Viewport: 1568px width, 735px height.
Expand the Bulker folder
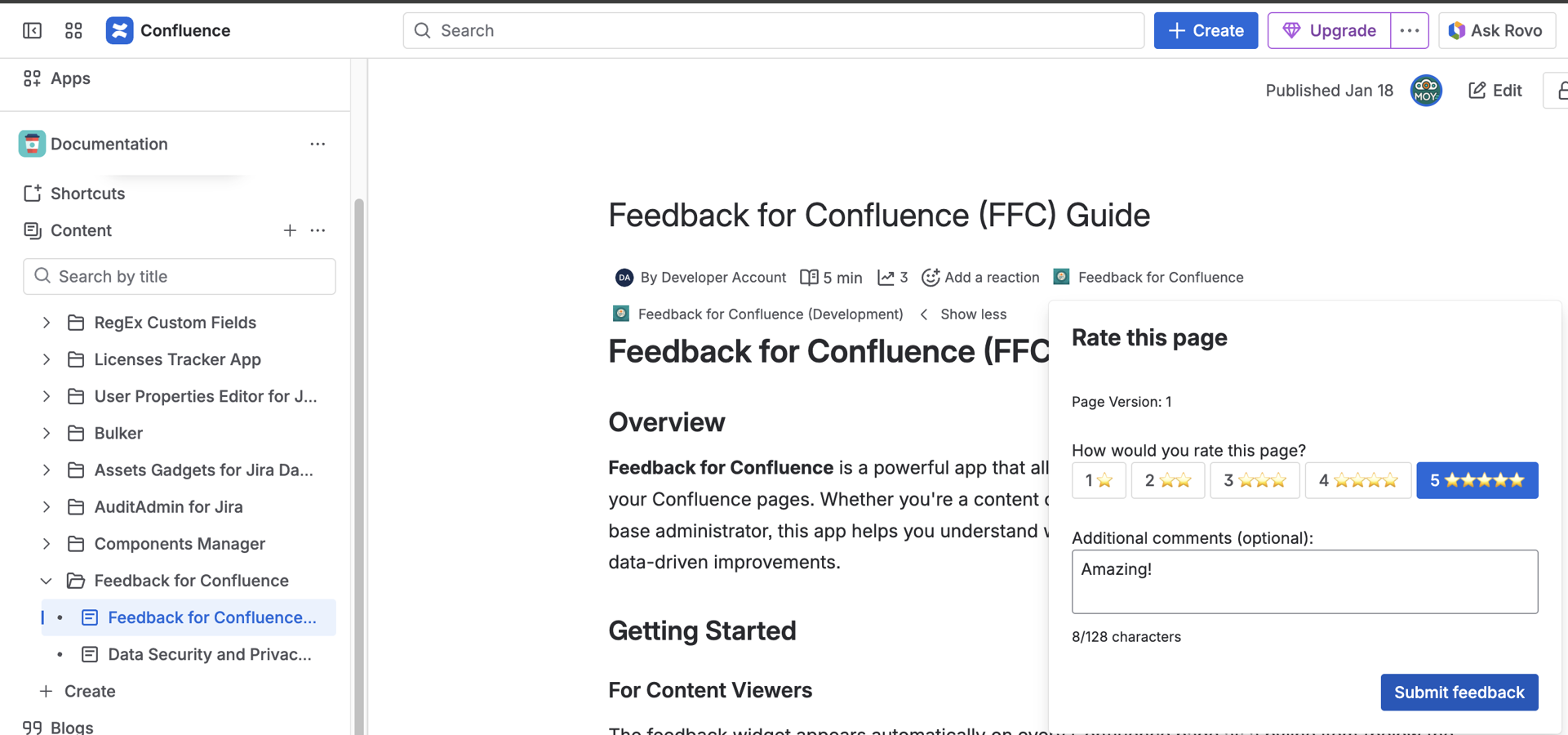(47, 433)
